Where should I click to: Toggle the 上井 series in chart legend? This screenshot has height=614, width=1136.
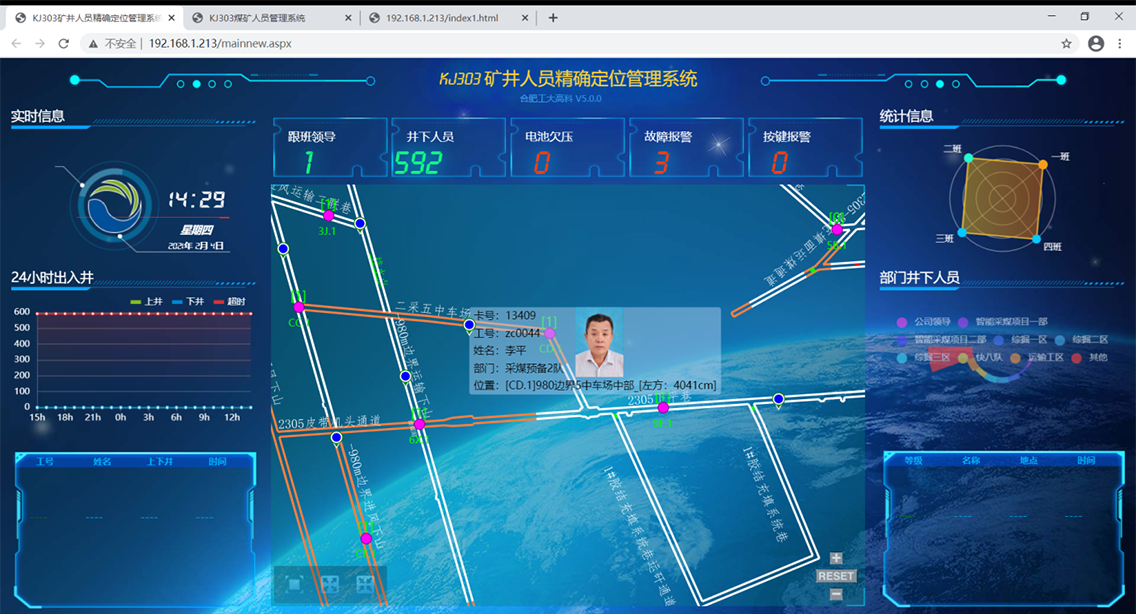pyautogui.click(x=147, y=301)
